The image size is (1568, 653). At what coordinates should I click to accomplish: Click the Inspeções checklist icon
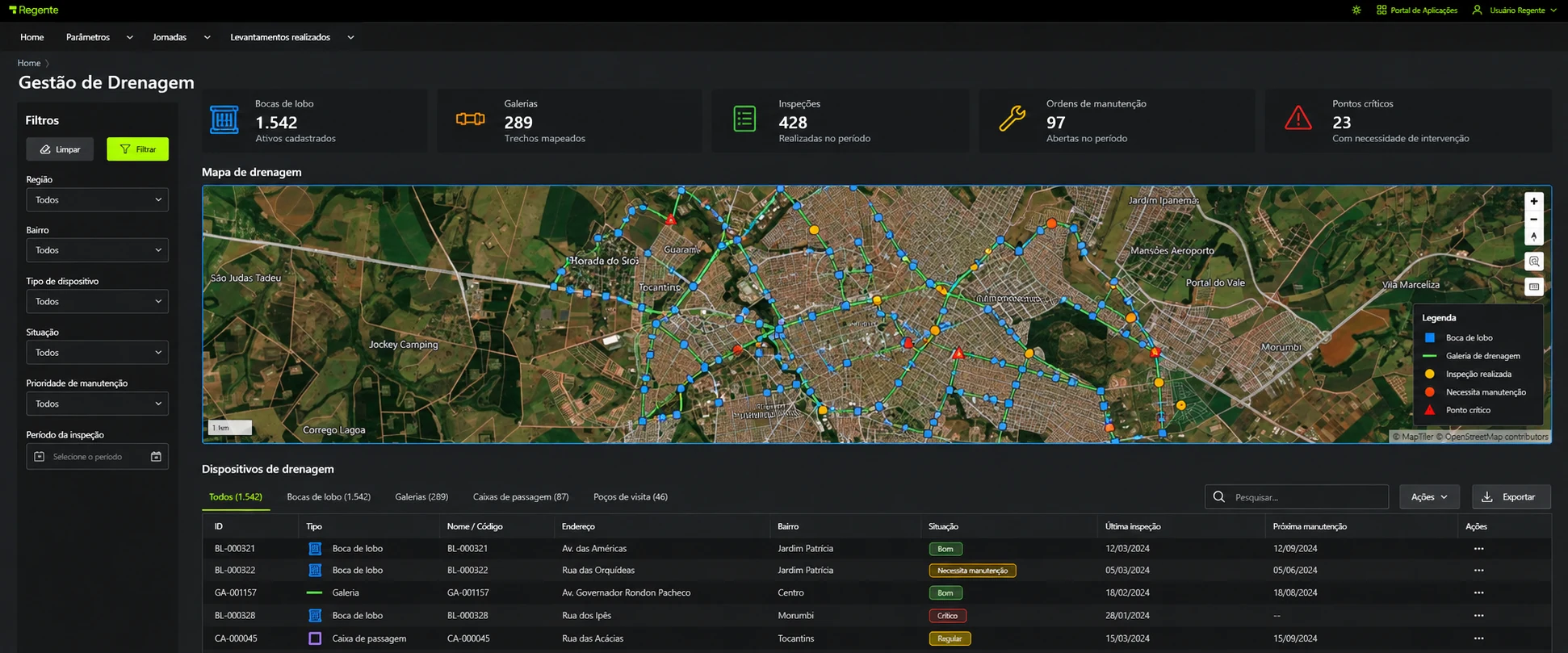(x=744, y=119)
